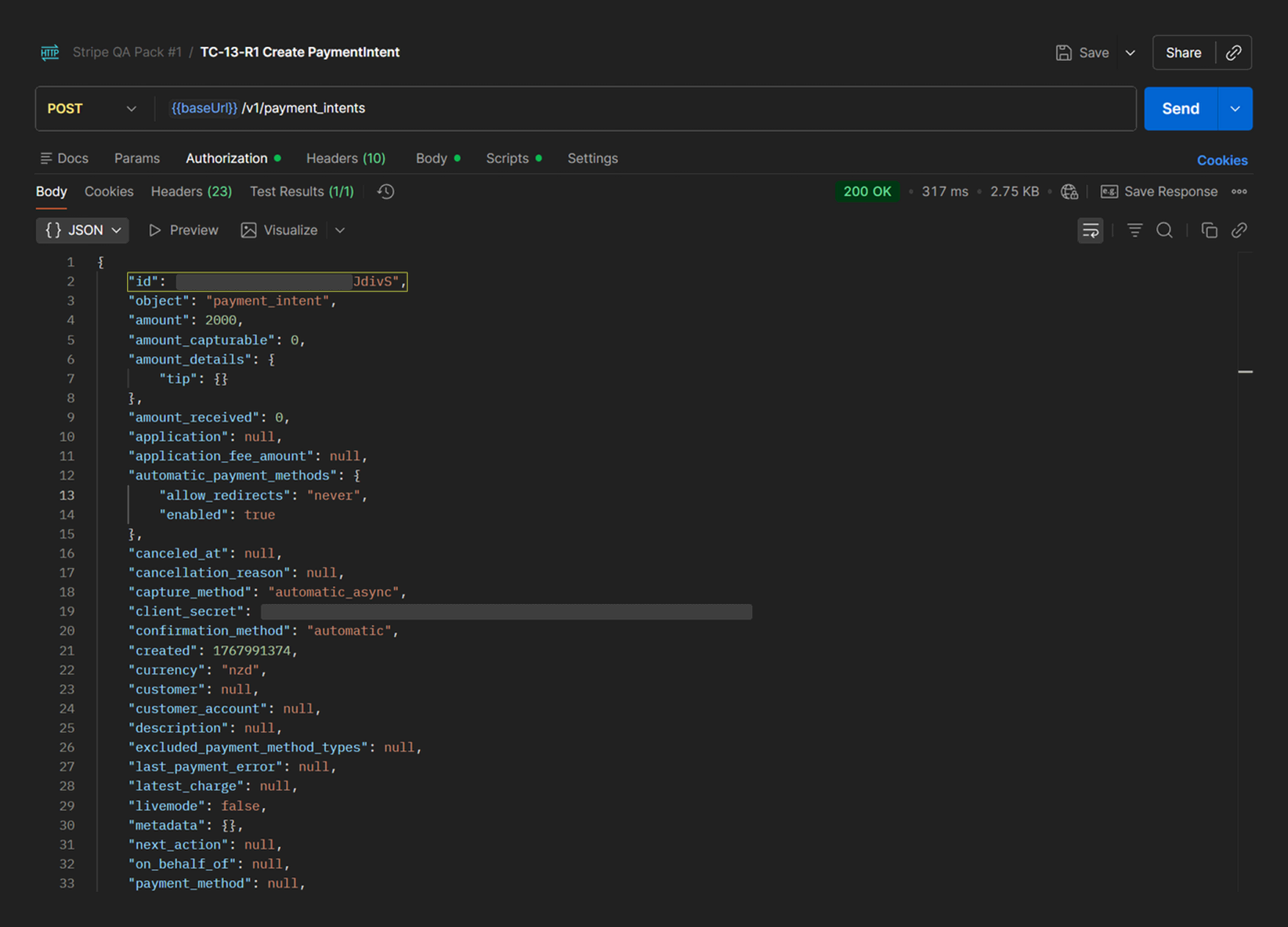Open the Cookies link
1288x927 pixels.
click(1223, 160)
